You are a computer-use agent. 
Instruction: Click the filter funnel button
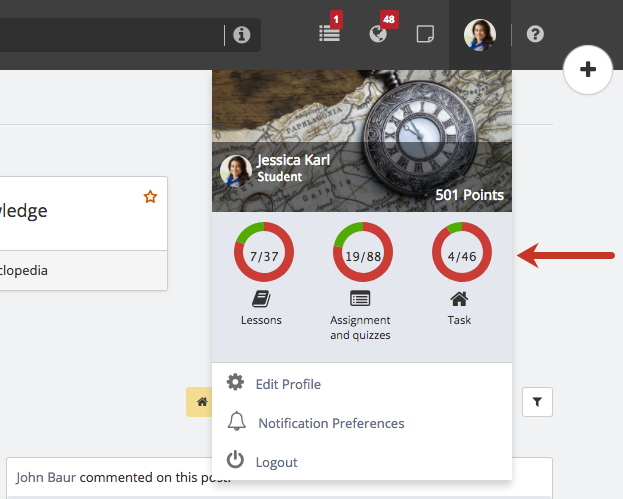(537, 402)
